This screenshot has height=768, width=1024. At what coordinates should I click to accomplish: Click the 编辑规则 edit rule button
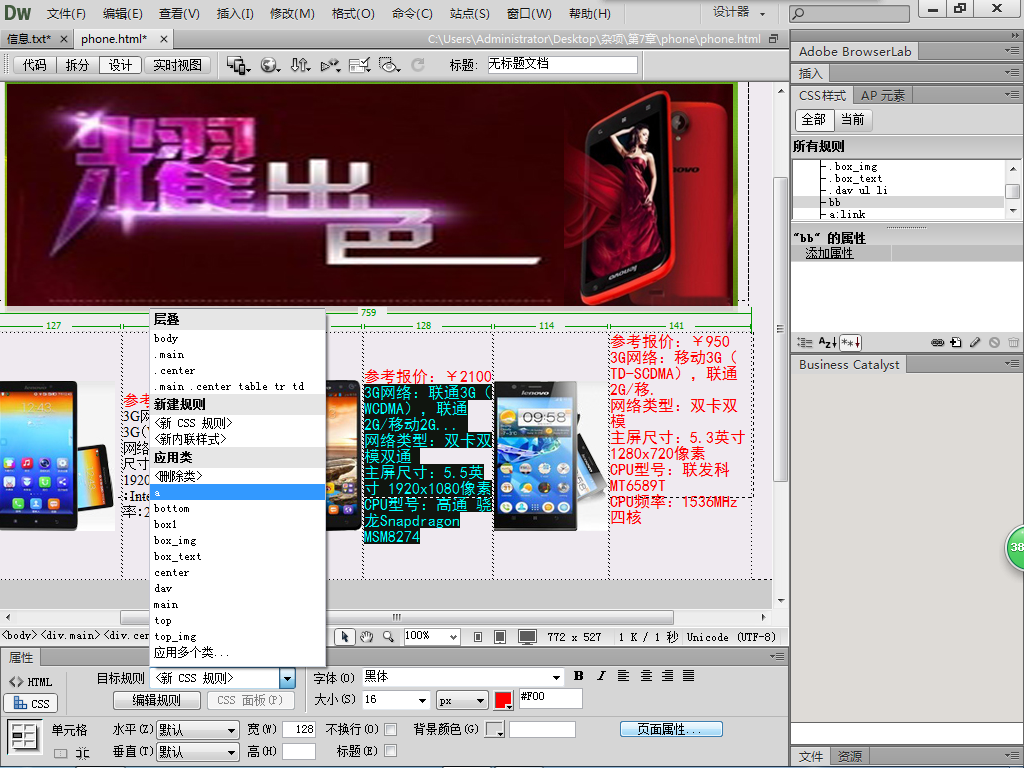pyautogui.click(x=157, y=700)
